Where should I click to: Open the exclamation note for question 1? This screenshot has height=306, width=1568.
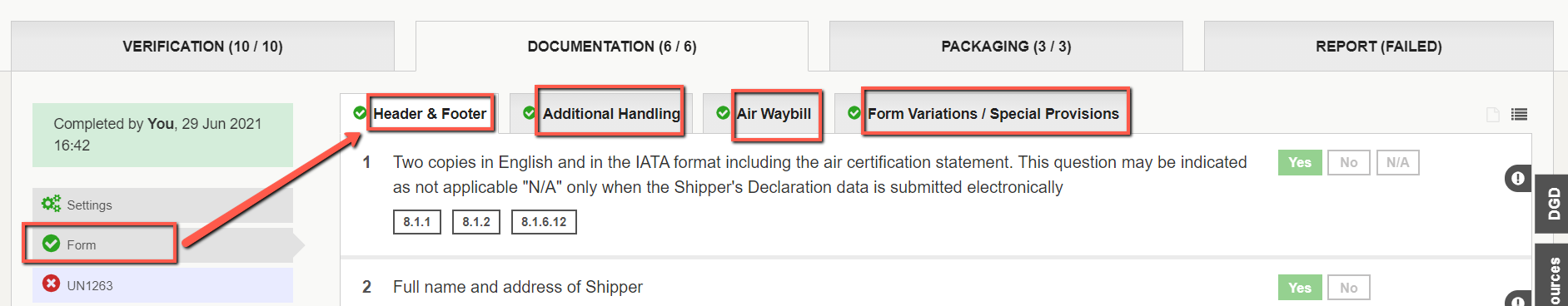(x=1517, y=178)
